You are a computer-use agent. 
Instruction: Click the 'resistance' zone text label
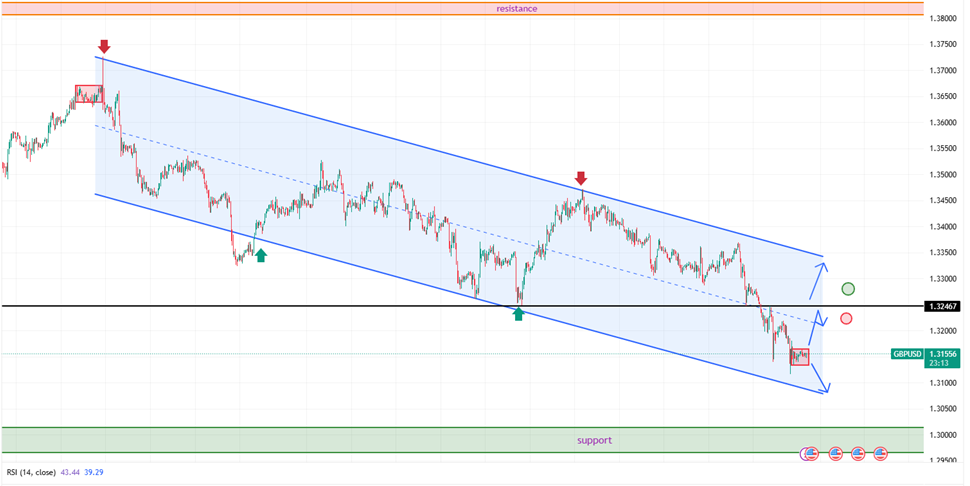coord(517,8)
